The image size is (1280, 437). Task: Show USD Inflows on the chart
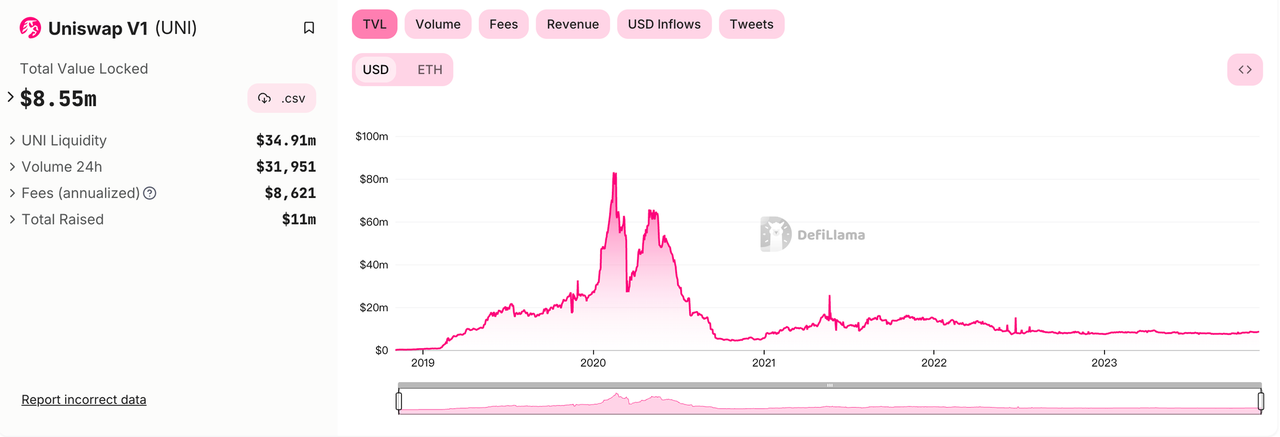[665, 24]
